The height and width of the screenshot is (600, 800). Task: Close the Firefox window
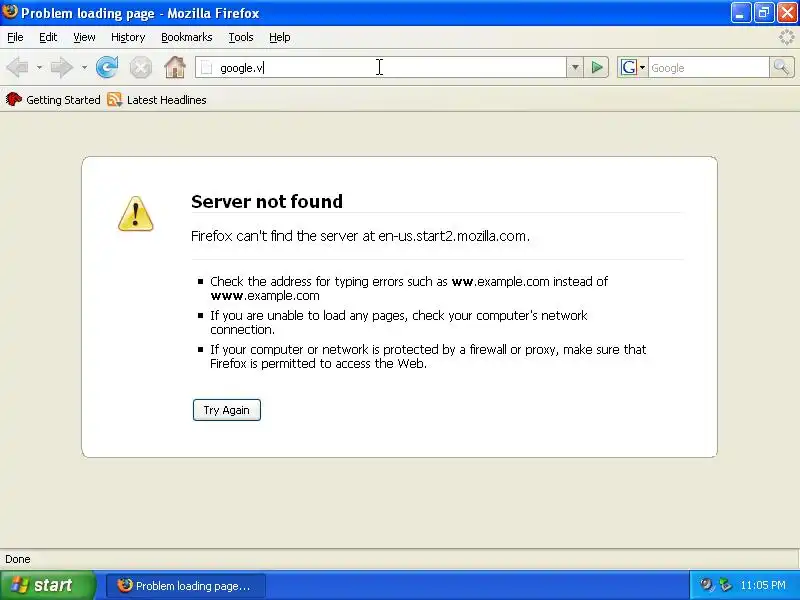(x=787, y=13)
